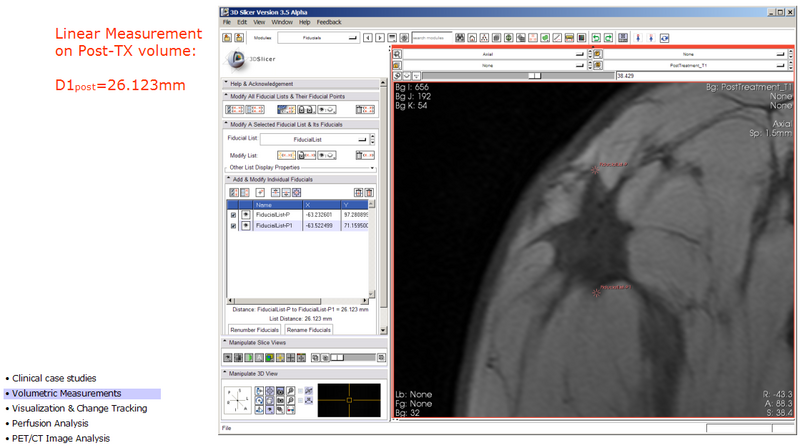Open the foreground volume None dropdown

(x=695, y=54)
